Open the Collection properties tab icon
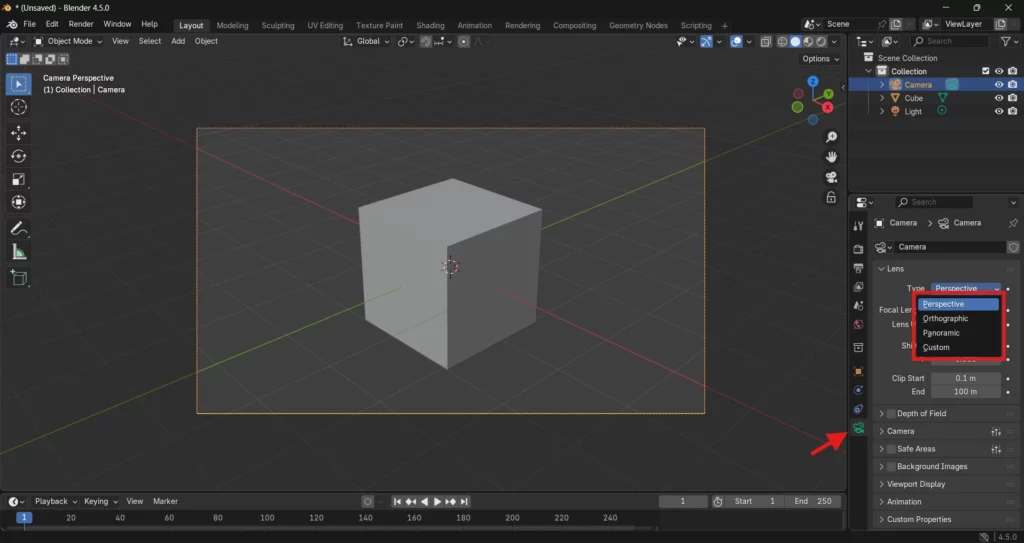This screenshot has height=543, width=1024. 859,348
